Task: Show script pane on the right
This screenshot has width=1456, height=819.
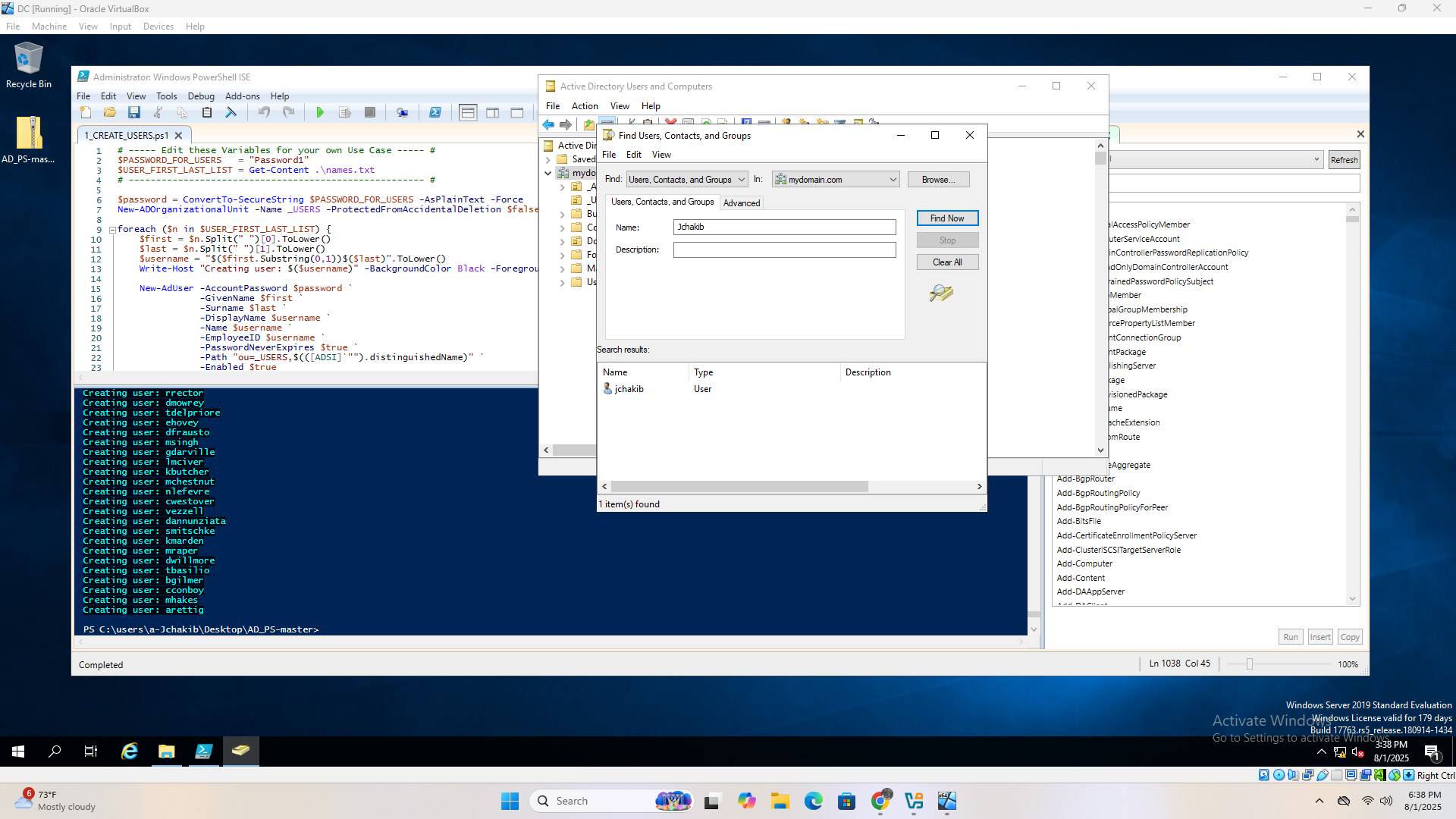Action: 493,112
